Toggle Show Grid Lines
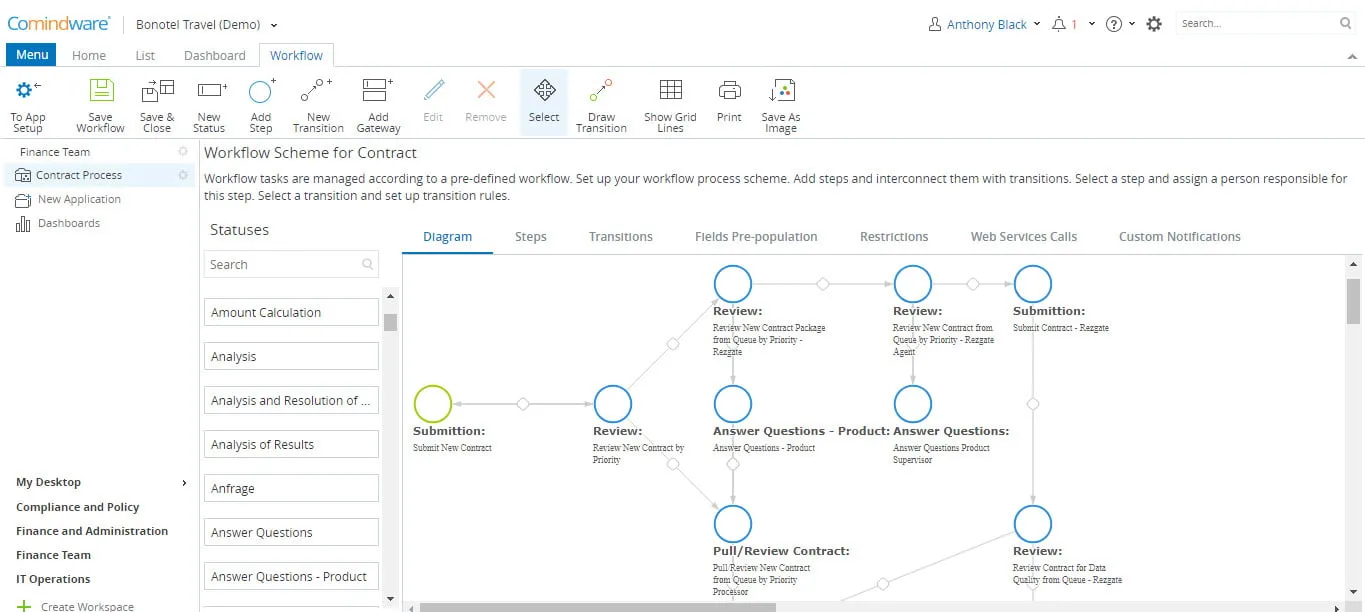 670,106
